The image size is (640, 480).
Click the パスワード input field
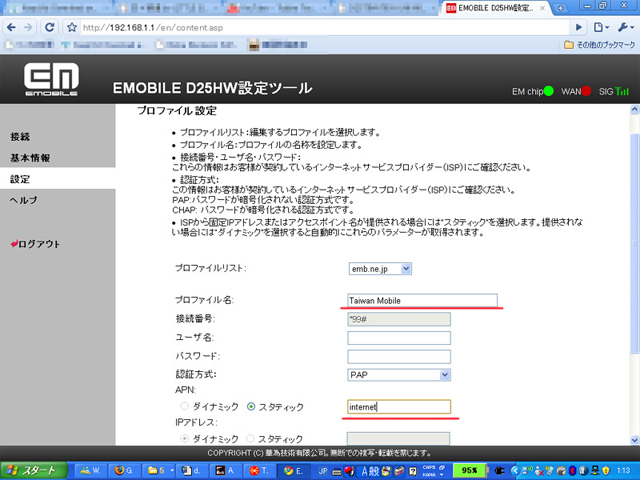399,356
